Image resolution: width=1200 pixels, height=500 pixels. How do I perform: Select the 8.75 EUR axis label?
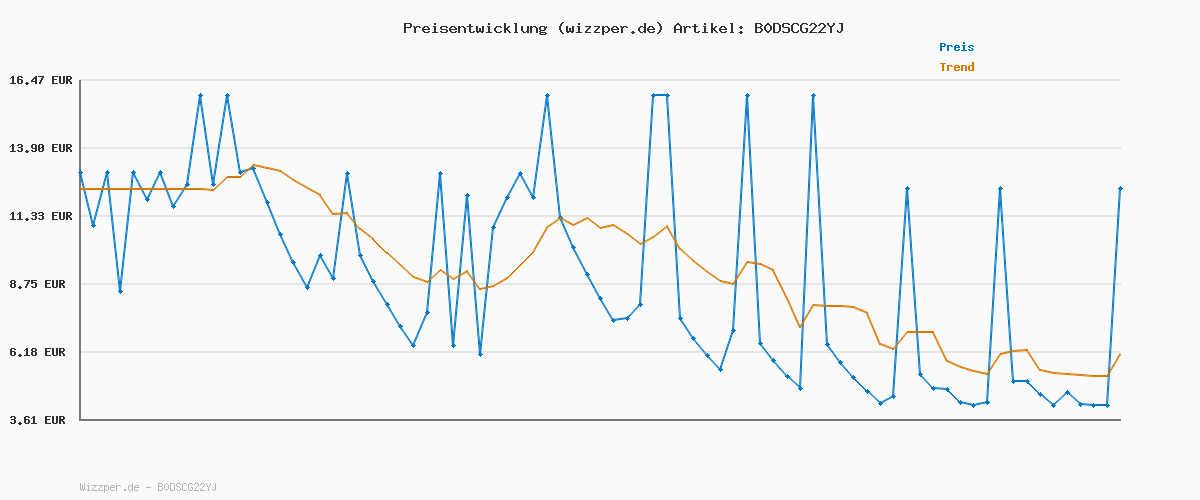pyautogui.click(x=41, y=284)
